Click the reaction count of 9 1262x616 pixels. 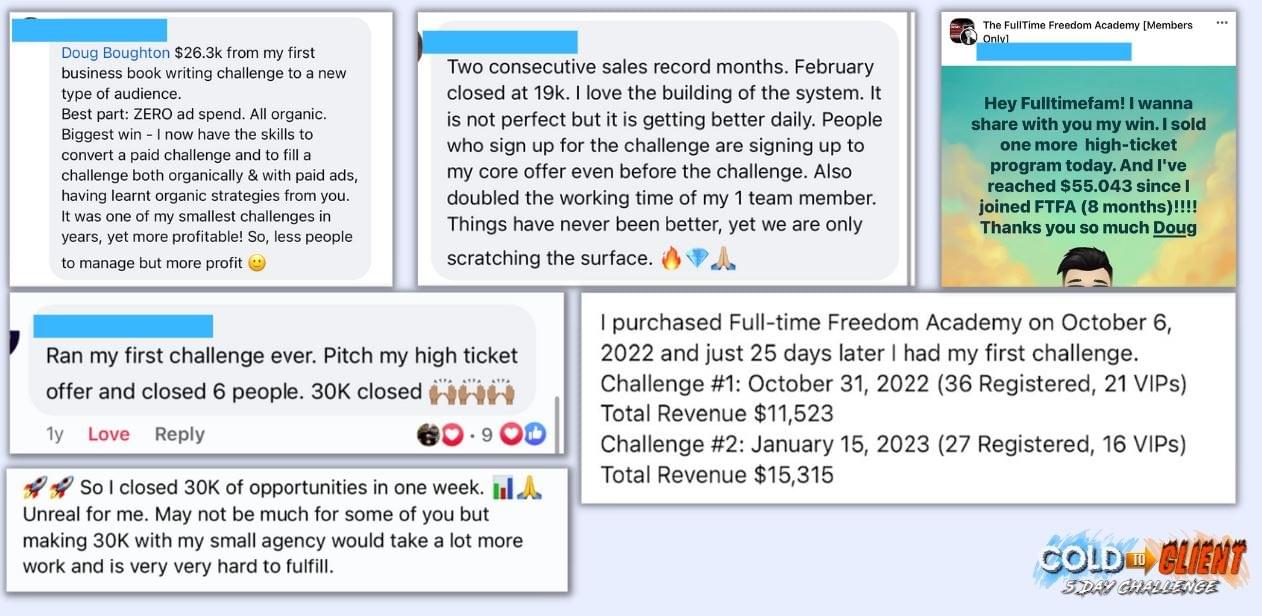pos(487,434)
